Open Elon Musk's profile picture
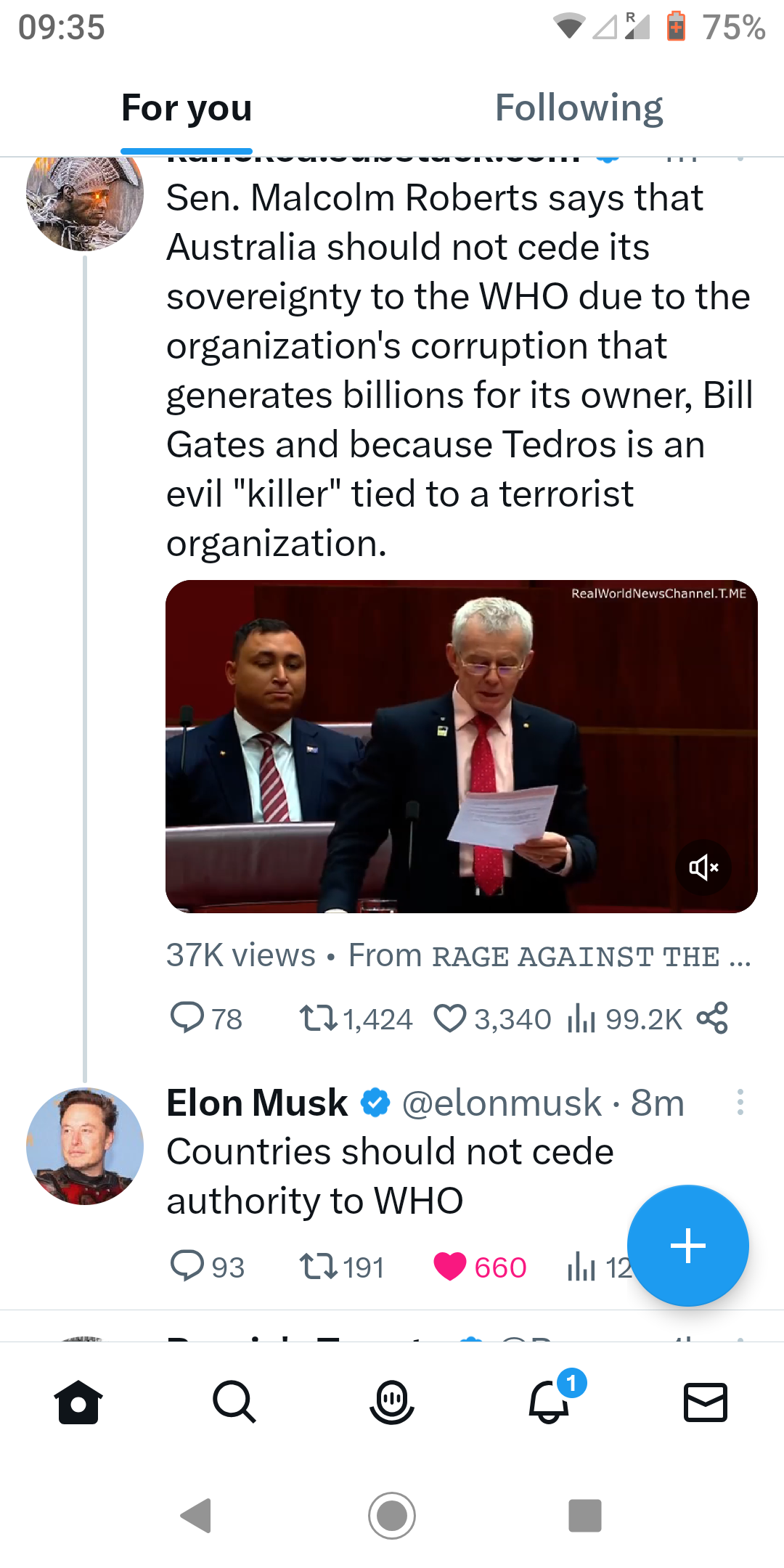The height and width of the screenshot is (1568, 784). coord(85,1146)
